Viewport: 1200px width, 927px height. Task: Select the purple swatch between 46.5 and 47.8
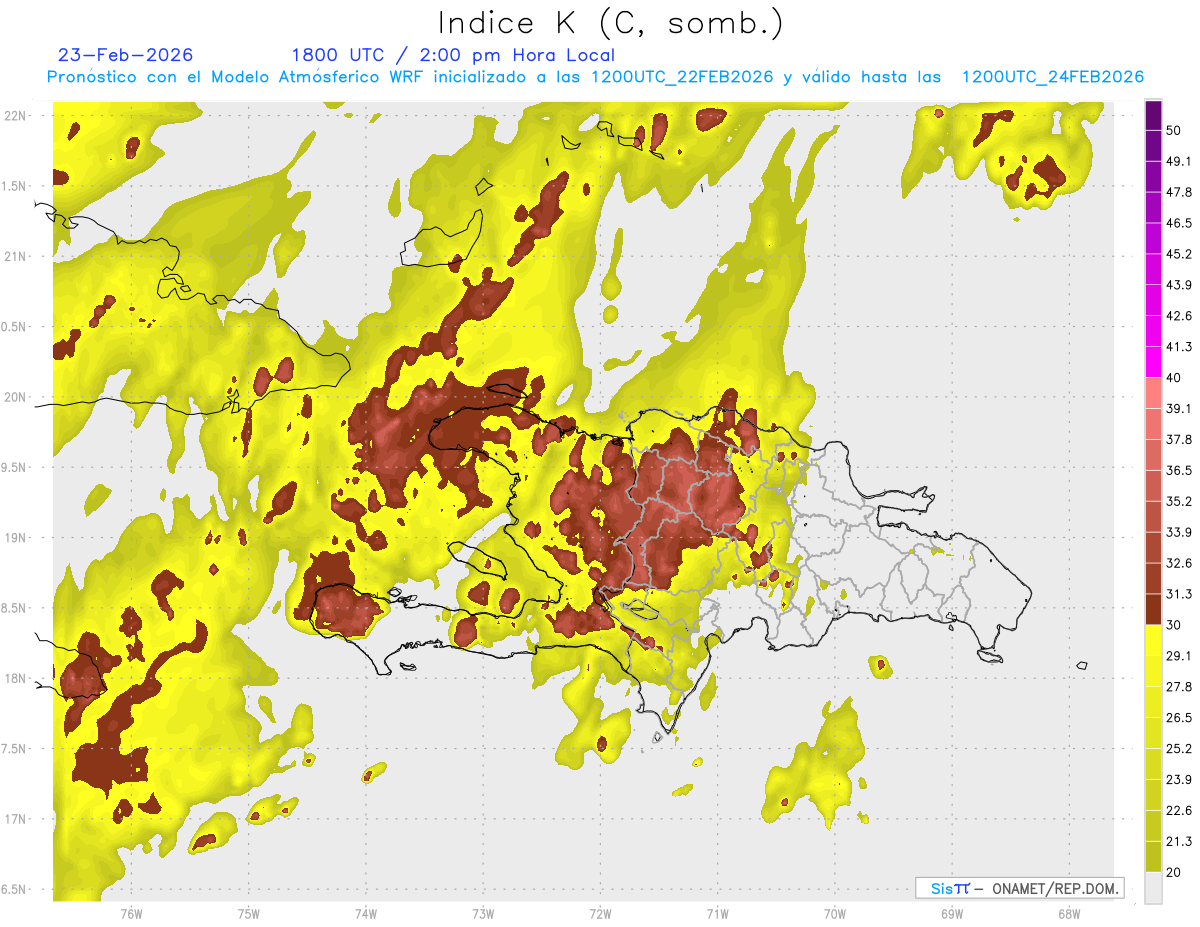point(1153,208)
